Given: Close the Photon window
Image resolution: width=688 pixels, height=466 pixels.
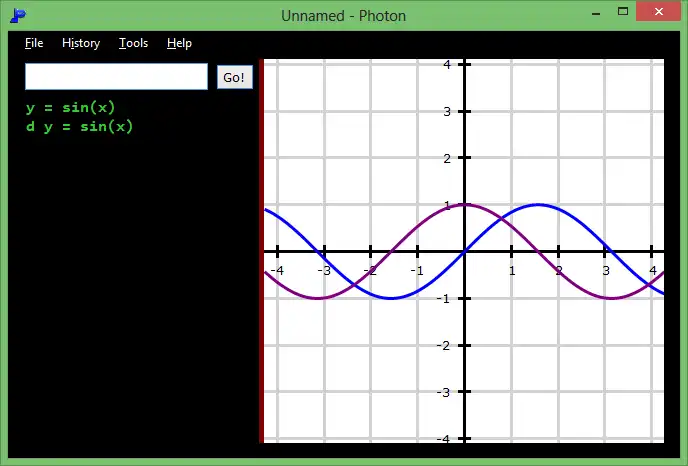Looking at the screenshot, I should [x=659, y=12].
